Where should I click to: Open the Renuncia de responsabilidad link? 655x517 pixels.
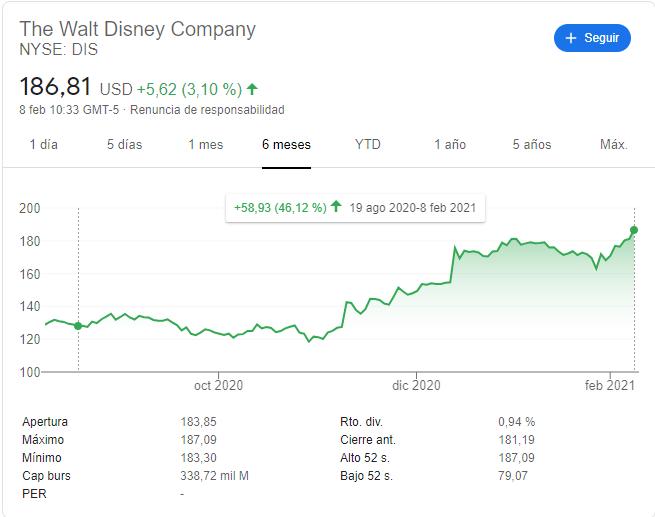[207, 110]
